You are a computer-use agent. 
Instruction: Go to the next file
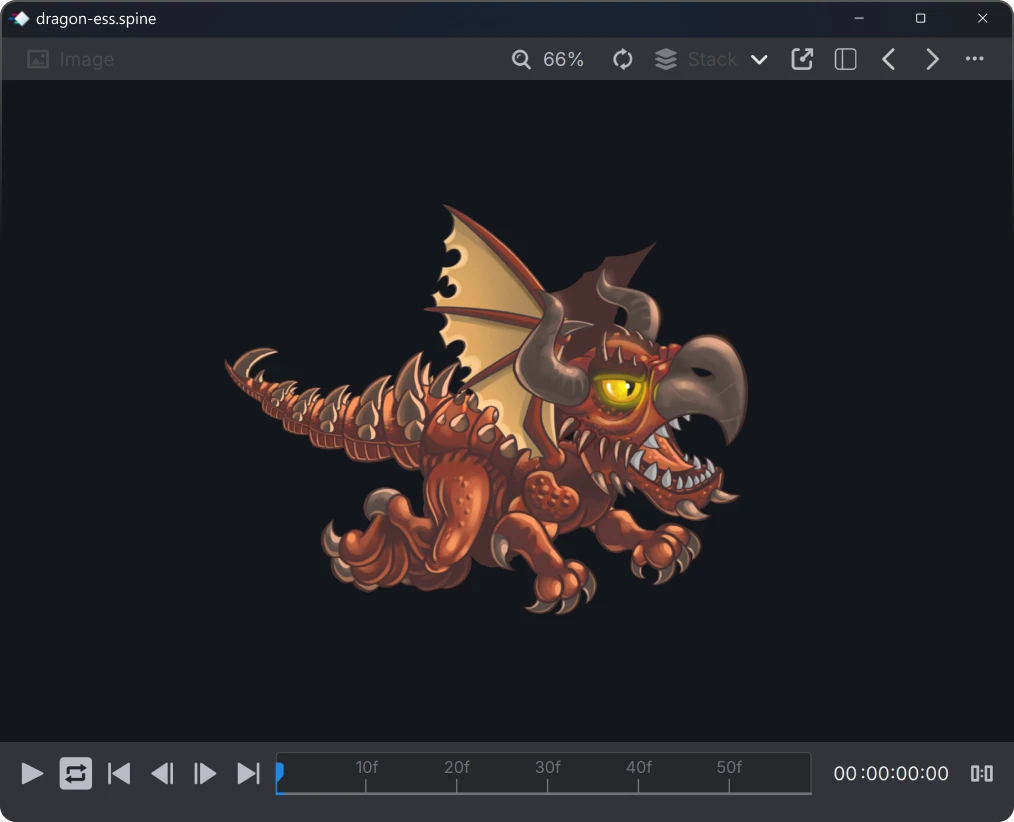[x=932, y=60]
